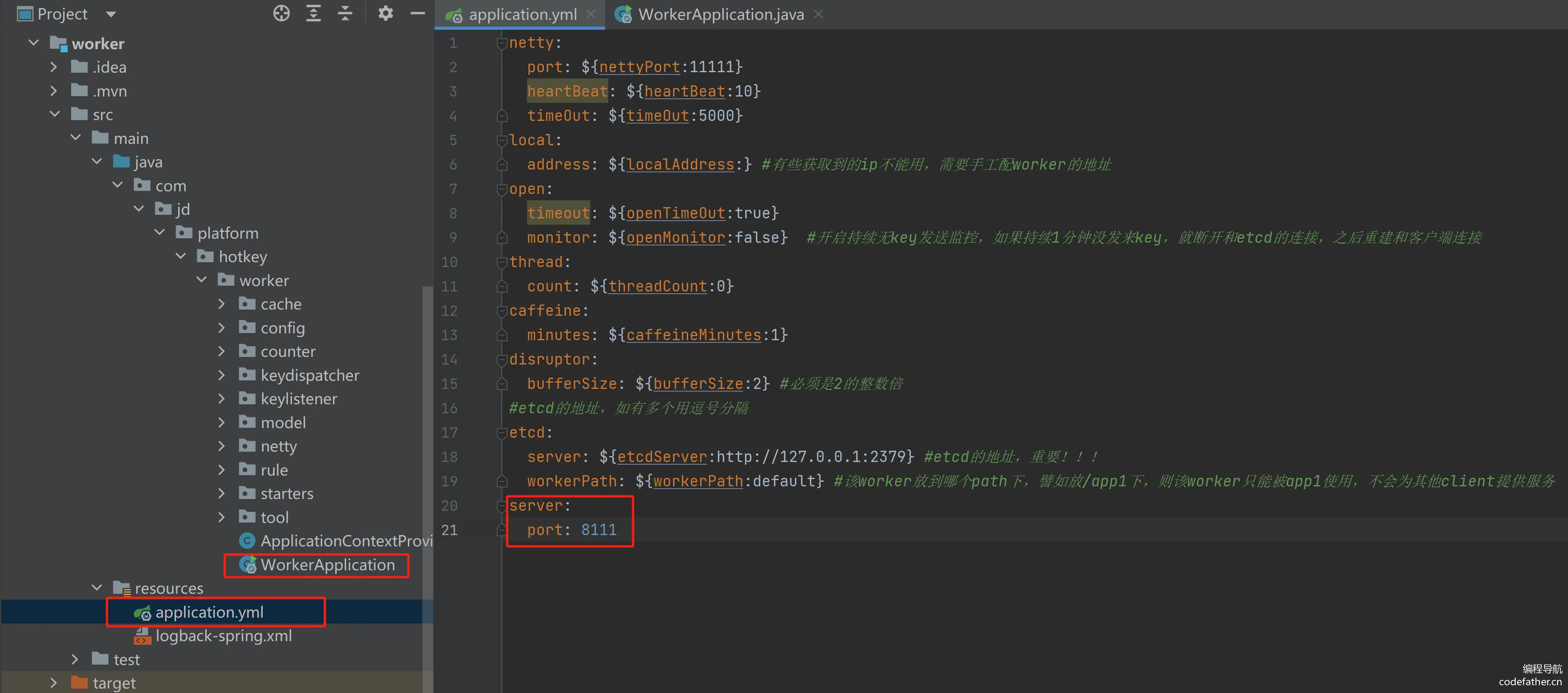The image size is (1568, 693).
Task: Click the Expand All toolbar icon
Action: (314, 14)
